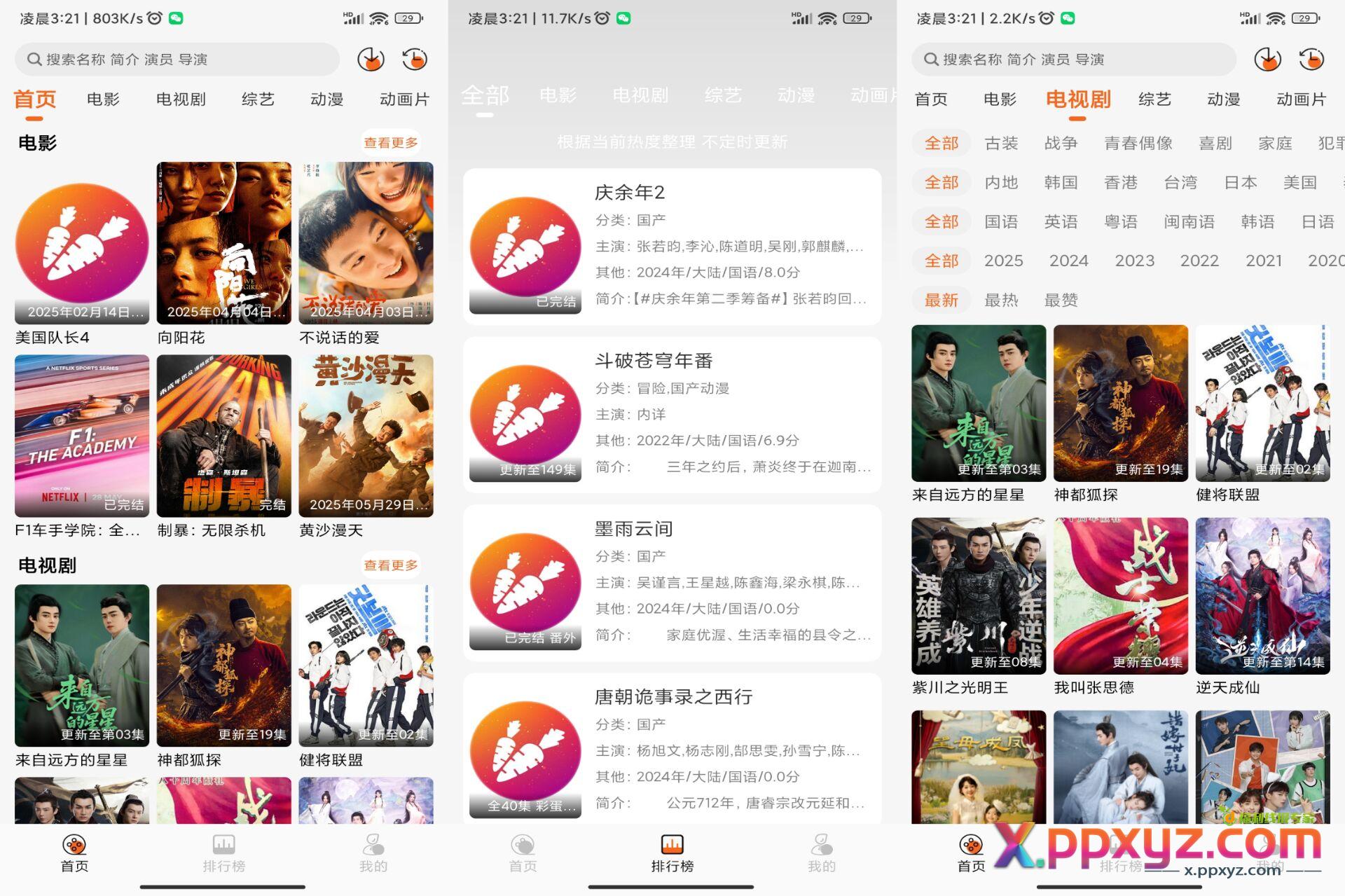Select 电影 tab in ranking screen
The height and width of the screenshot is (896, 1345).
pyautogui.click(x=558, y=95)
